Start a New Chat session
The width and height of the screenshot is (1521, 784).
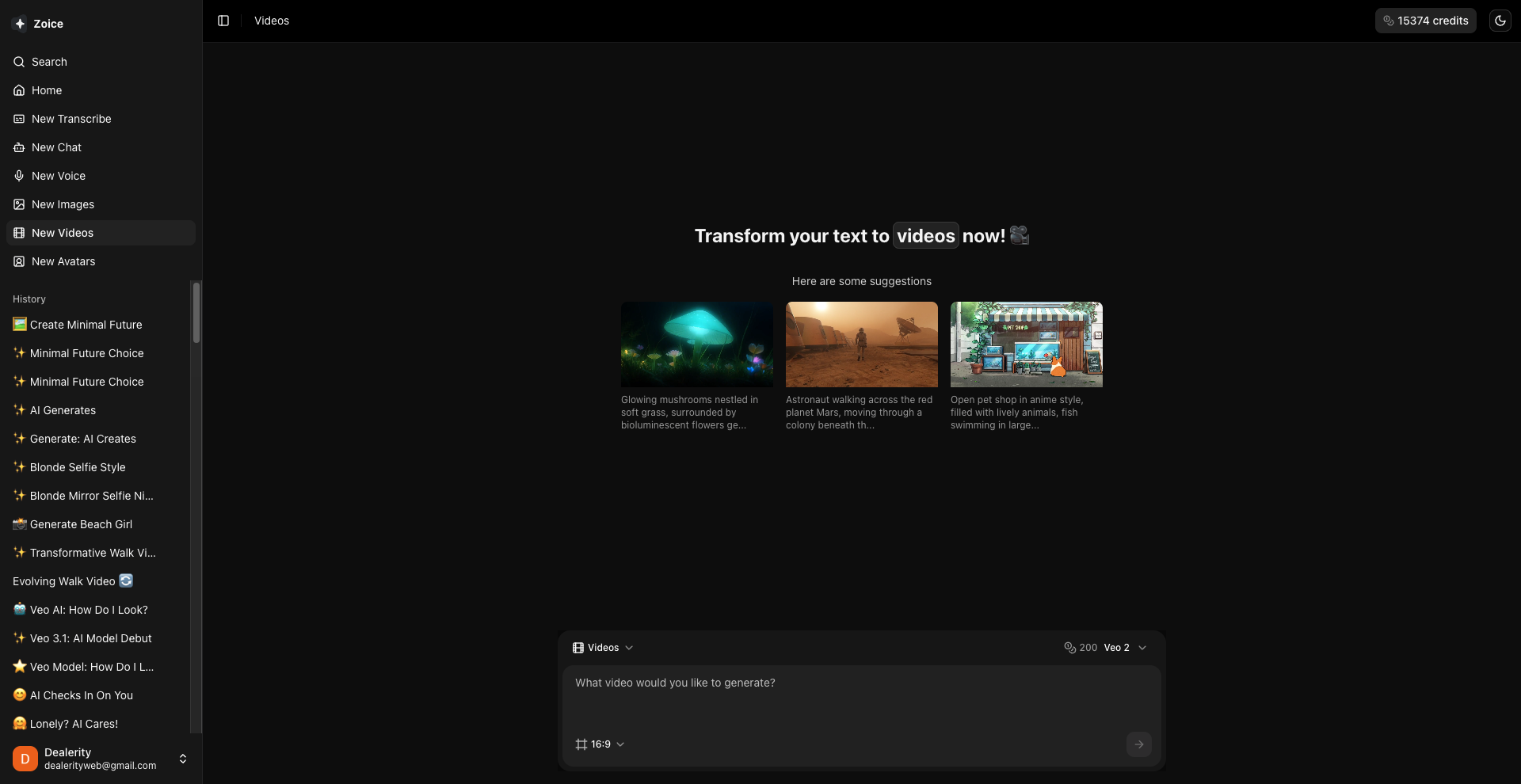56,147
